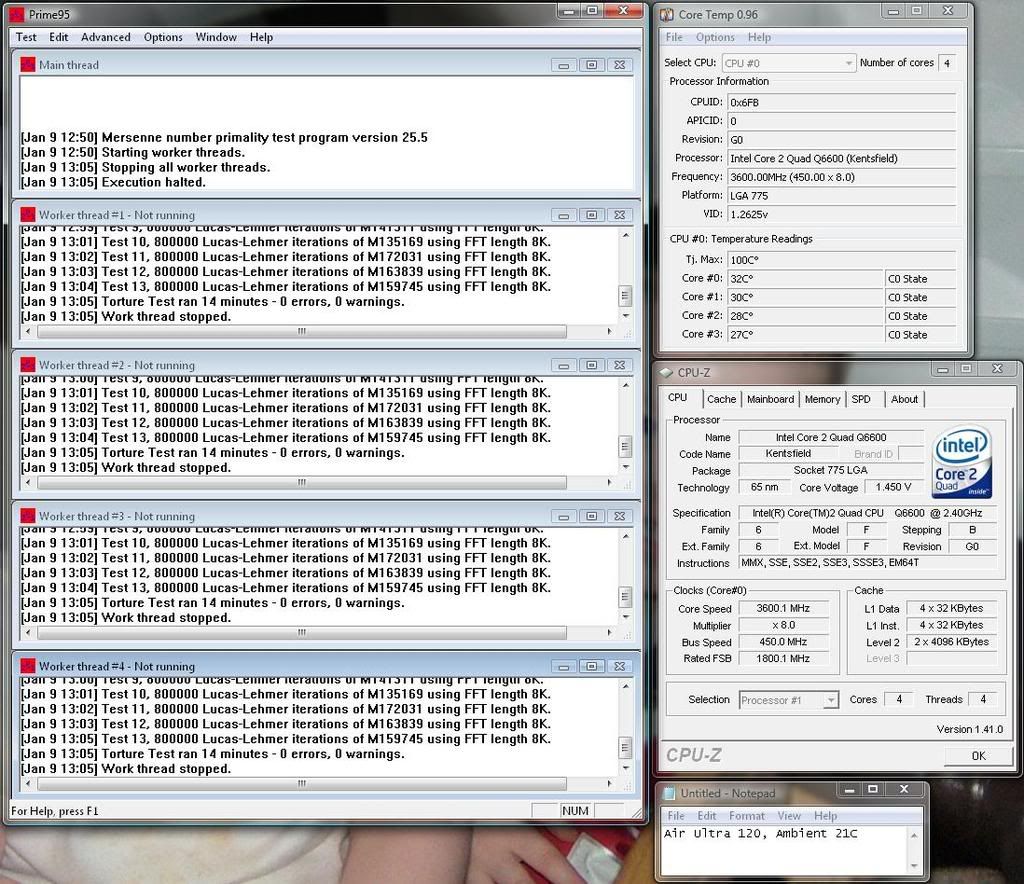Image resolution: width=1024 pixels, height=884 pixels.
Task: Click the vertical scrollbar thumb in Worker thread #4
Action: pos(625,747)
